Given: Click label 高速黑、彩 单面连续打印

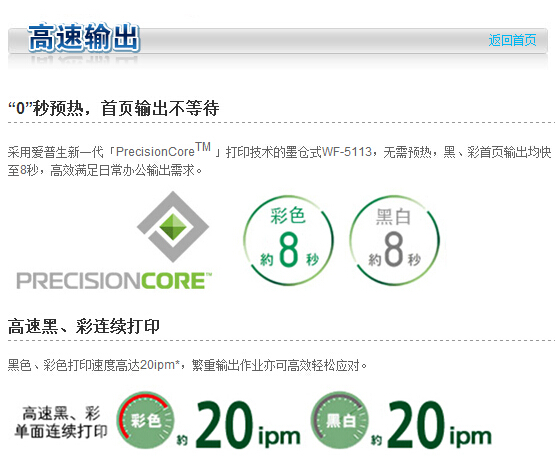Looking at the screenshot, I should click(x=61, y=422).
